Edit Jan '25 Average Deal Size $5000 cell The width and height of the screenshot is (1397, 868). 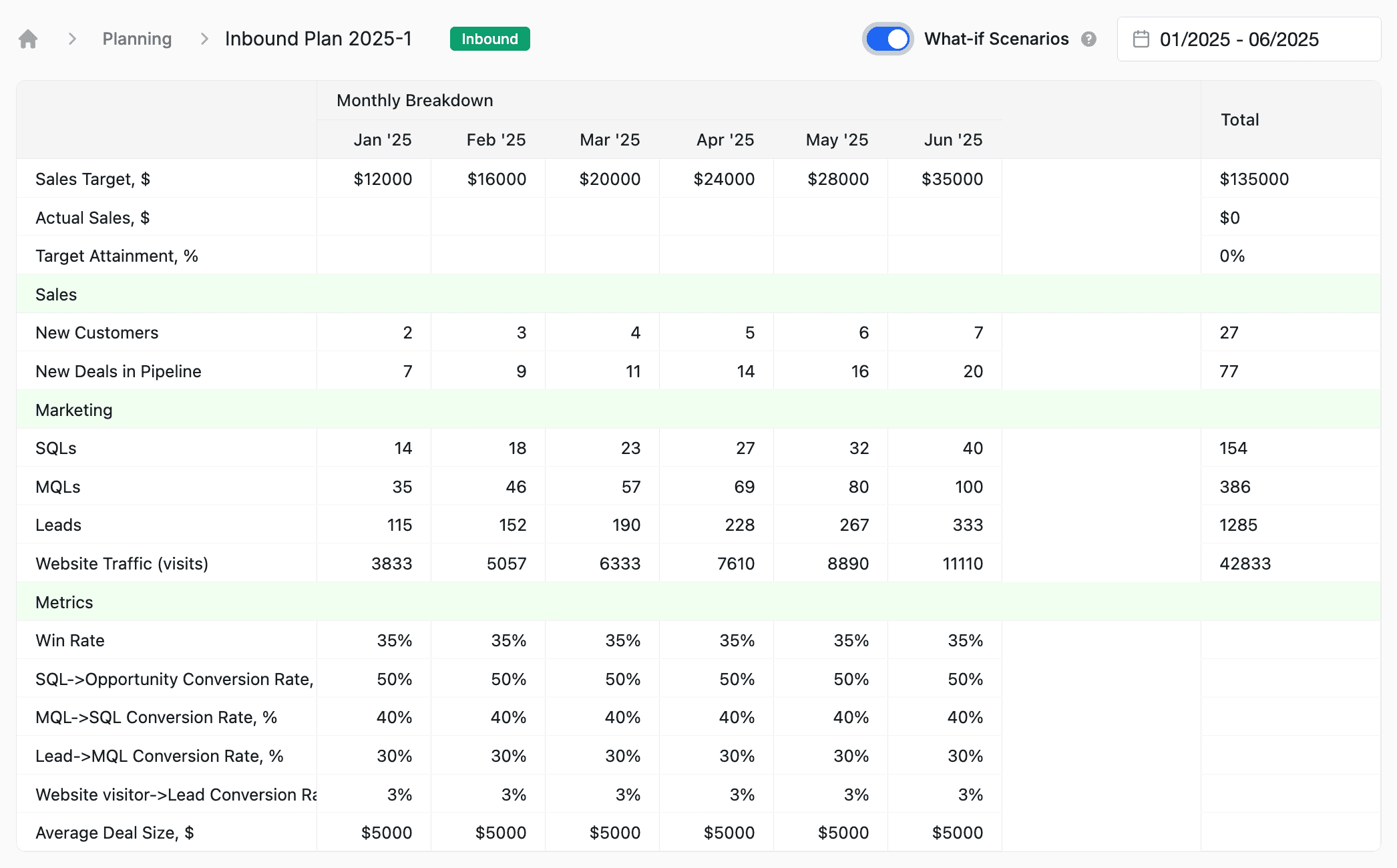click(x=374, y=833)
